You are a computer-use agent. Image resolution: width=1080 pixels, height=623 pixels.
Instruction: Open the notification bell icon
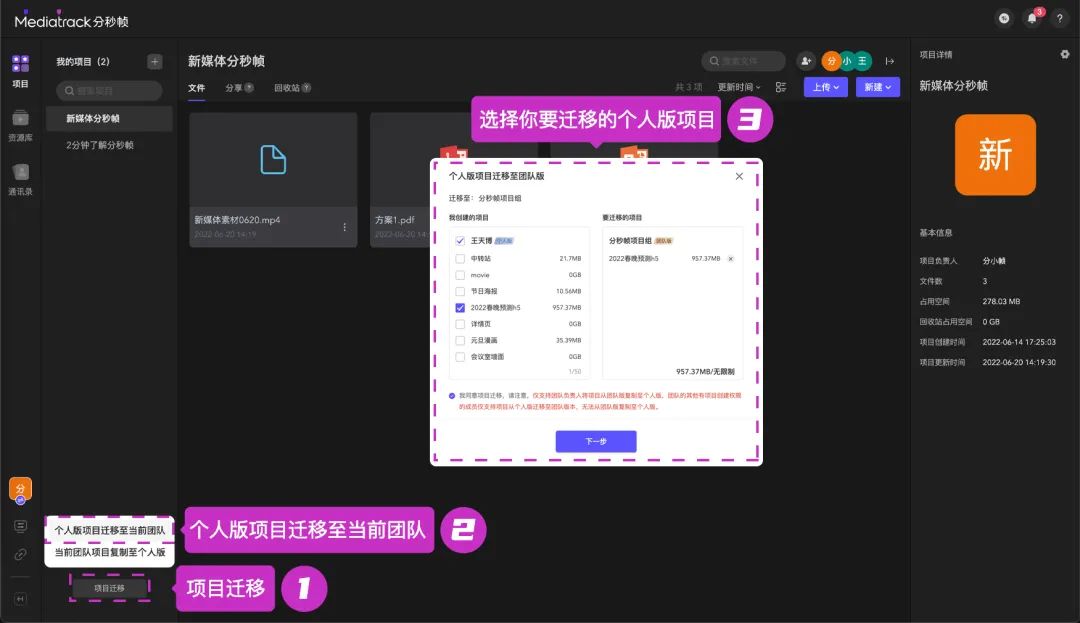point(1032,18)
